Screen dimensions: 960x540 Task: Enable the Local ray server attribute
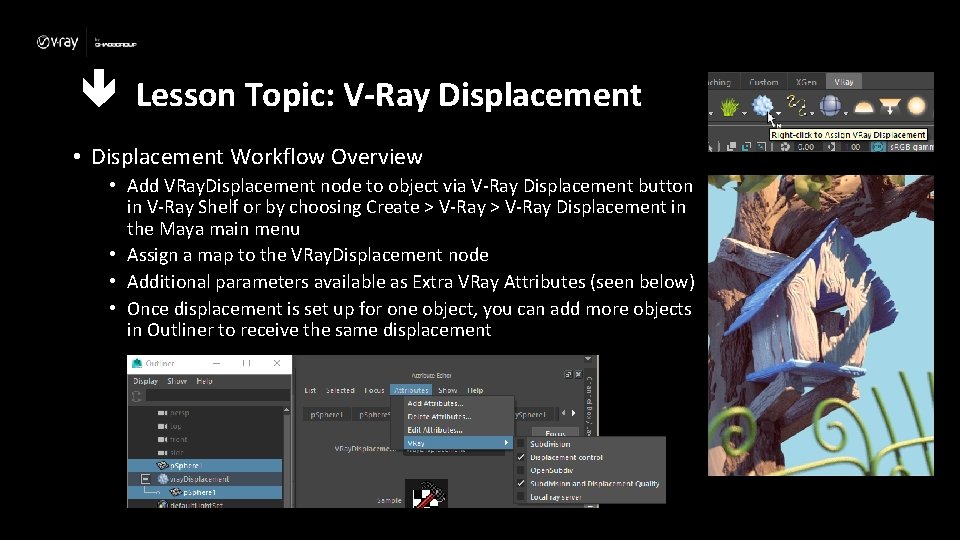coord(520,497)
